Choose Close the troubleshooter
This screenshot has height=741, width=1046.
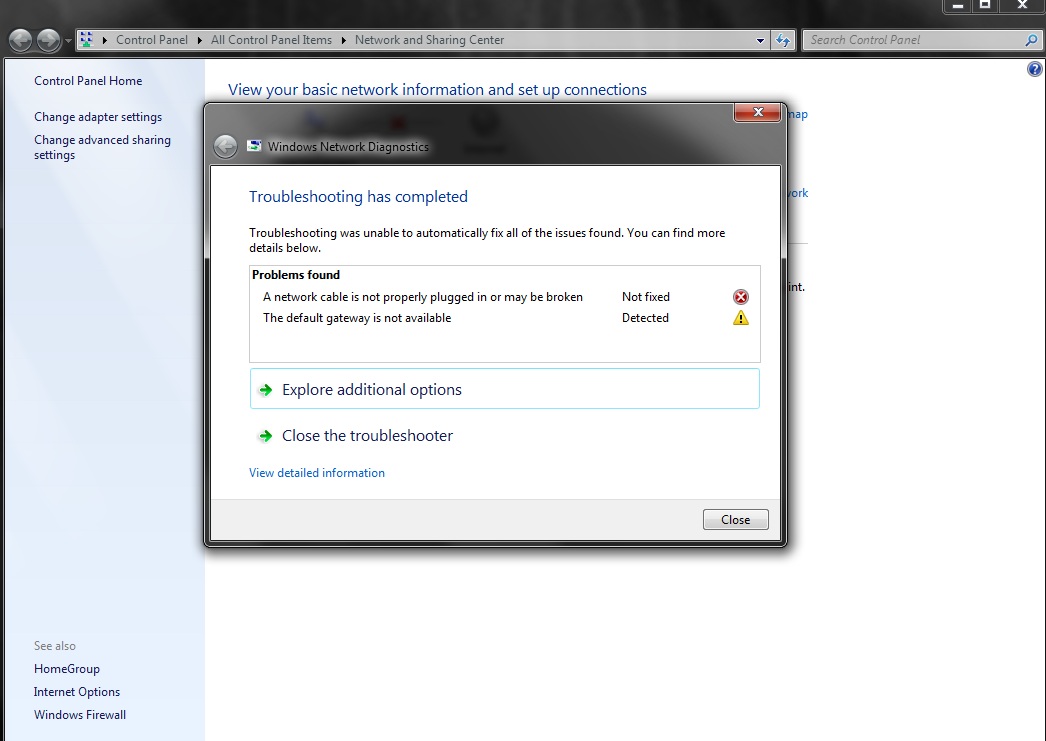(x=505, y=436)
